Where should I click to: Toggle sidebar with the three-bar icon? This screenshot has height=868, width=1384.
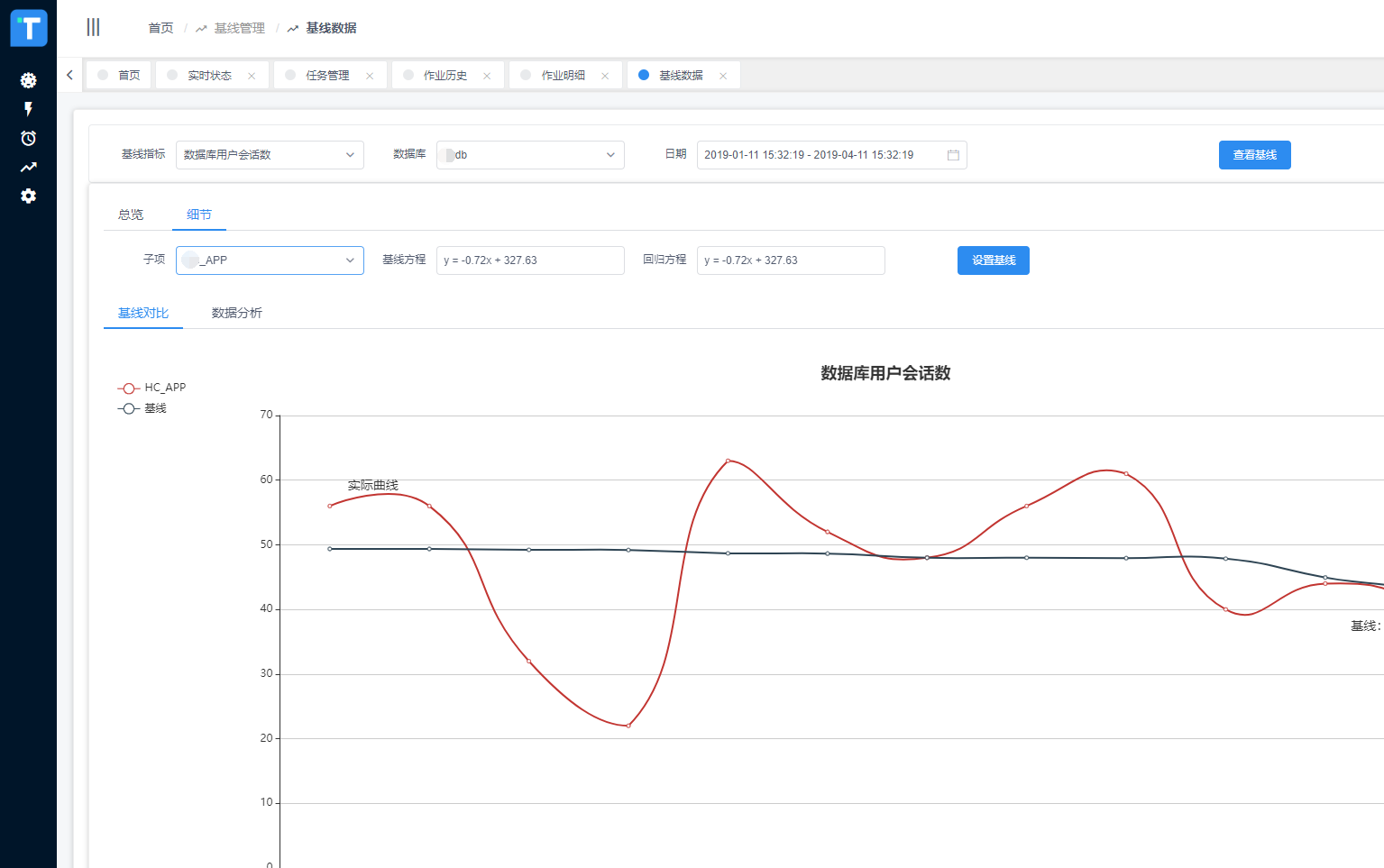click(93, 27)
